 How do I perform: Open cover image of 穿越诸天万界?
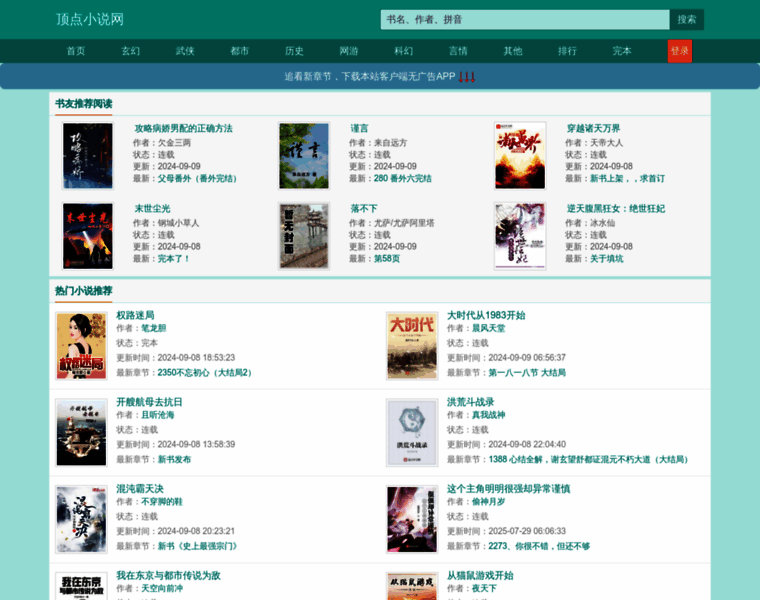(520, 156)
